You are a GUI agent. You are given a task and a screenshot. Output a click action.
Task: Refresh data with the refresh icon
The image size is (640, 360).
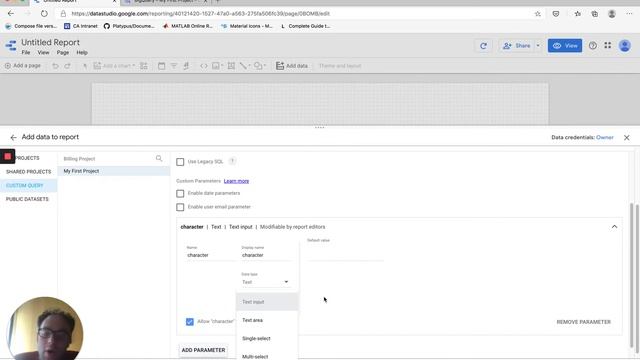click(483, 46)
